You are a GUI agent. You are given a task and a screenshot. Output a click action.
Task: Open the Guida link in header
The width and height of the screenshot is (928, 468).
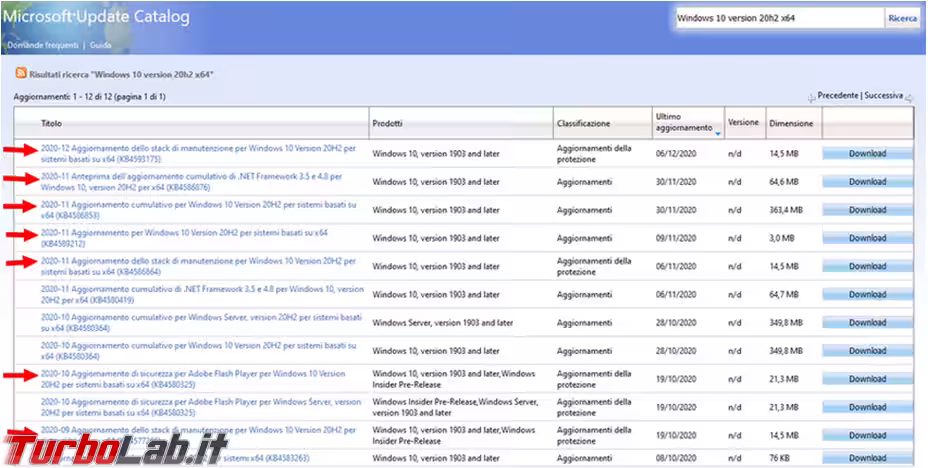click(100, 46)
